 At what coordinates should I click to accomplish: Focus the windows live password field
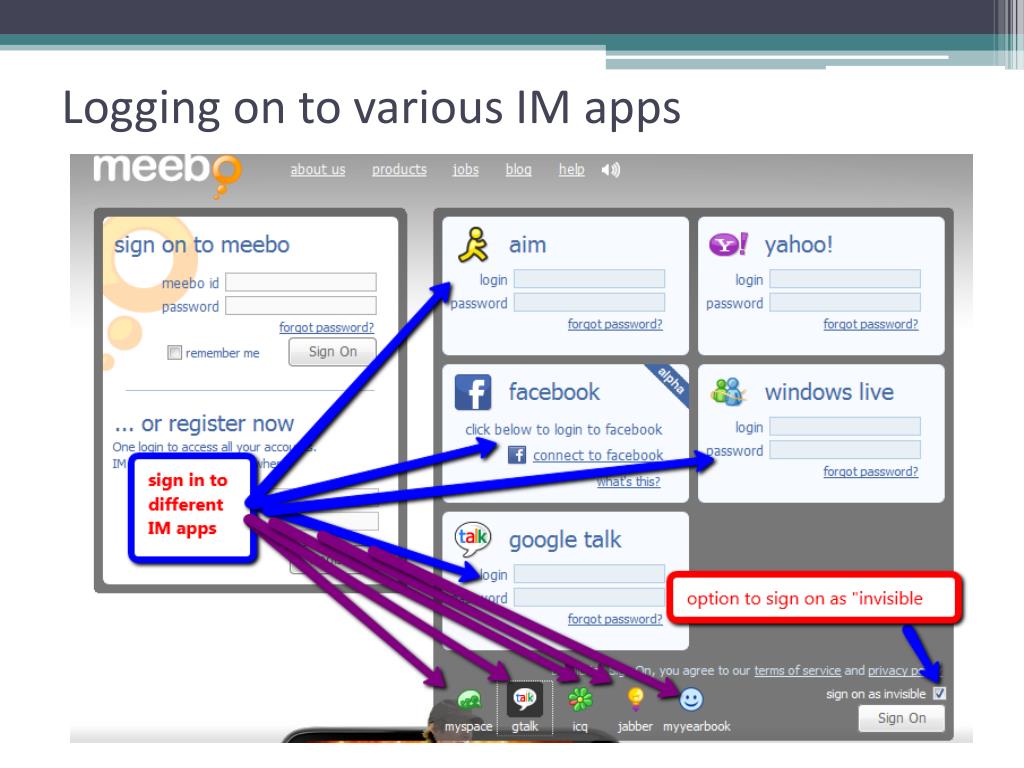pos(845,450)
